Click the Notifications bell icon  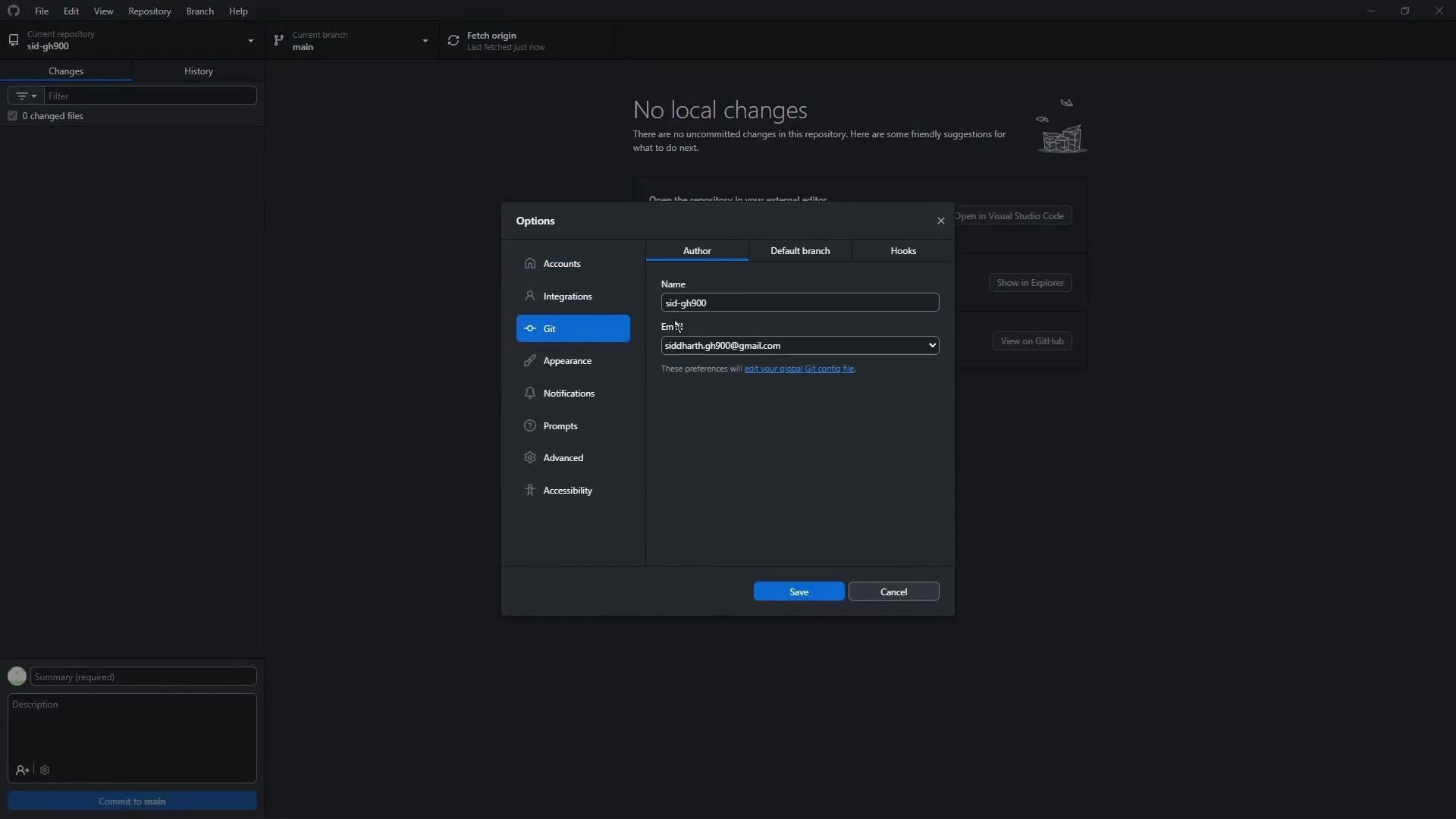click(x=530, y=393)
